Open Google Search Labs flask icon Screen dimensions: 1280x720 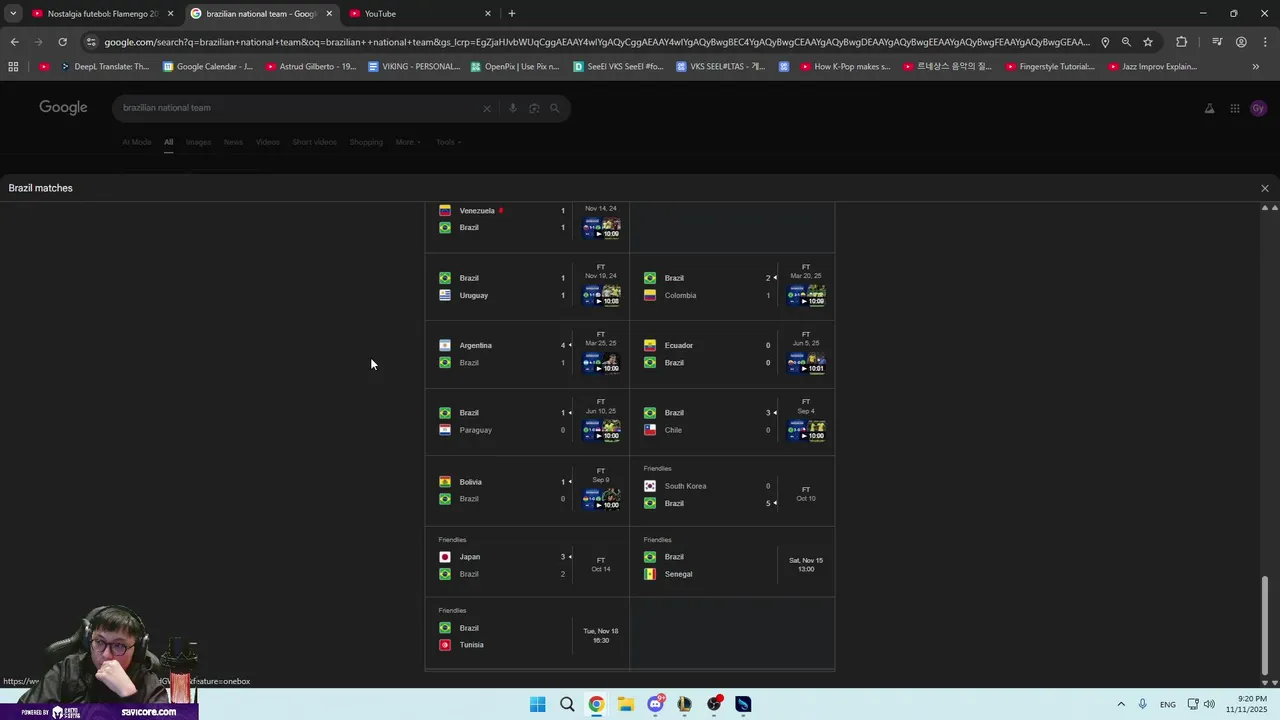[x=1209, y=108]
